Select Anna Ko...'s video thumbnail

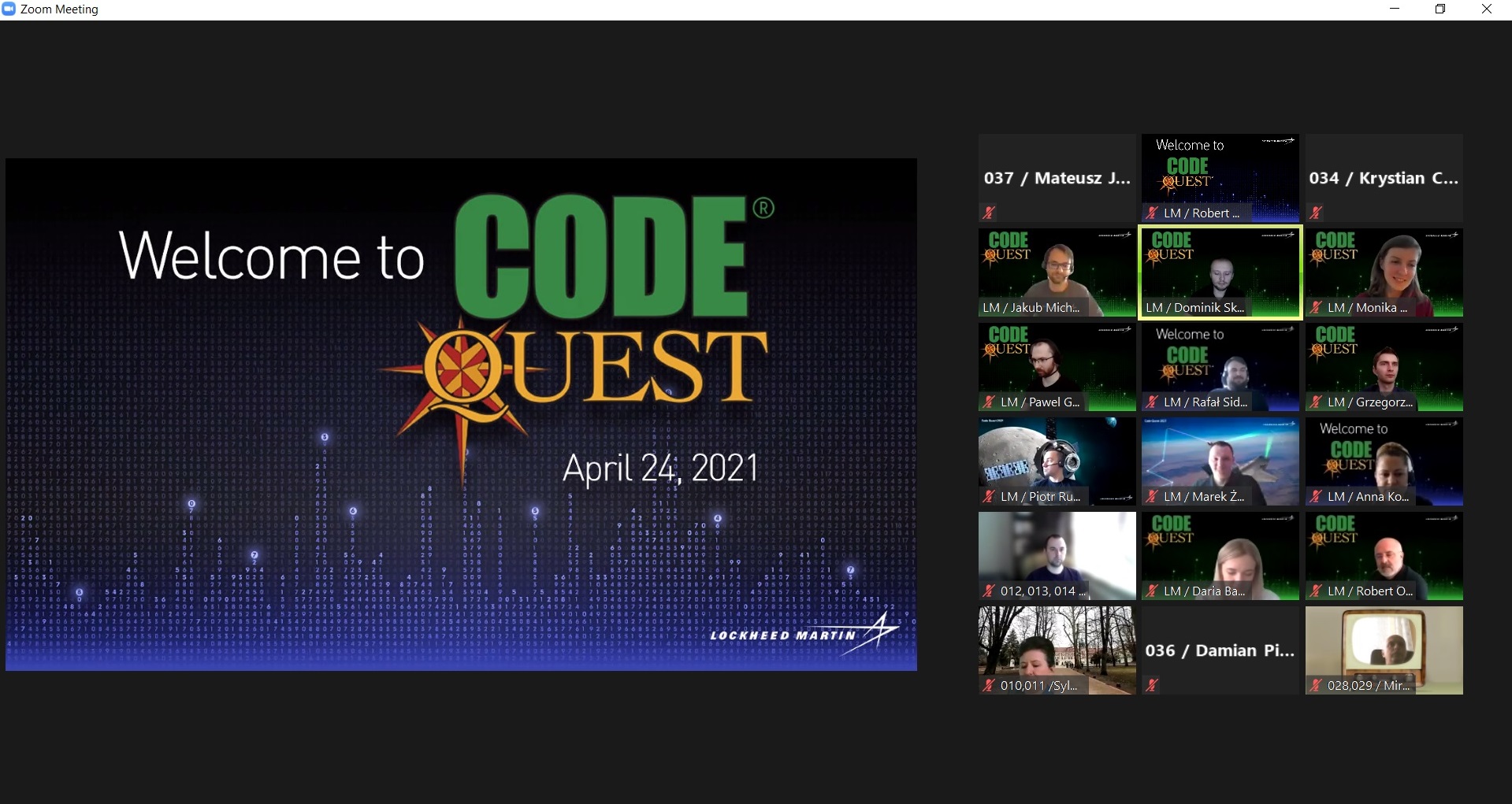click(x=1384, y=461)
